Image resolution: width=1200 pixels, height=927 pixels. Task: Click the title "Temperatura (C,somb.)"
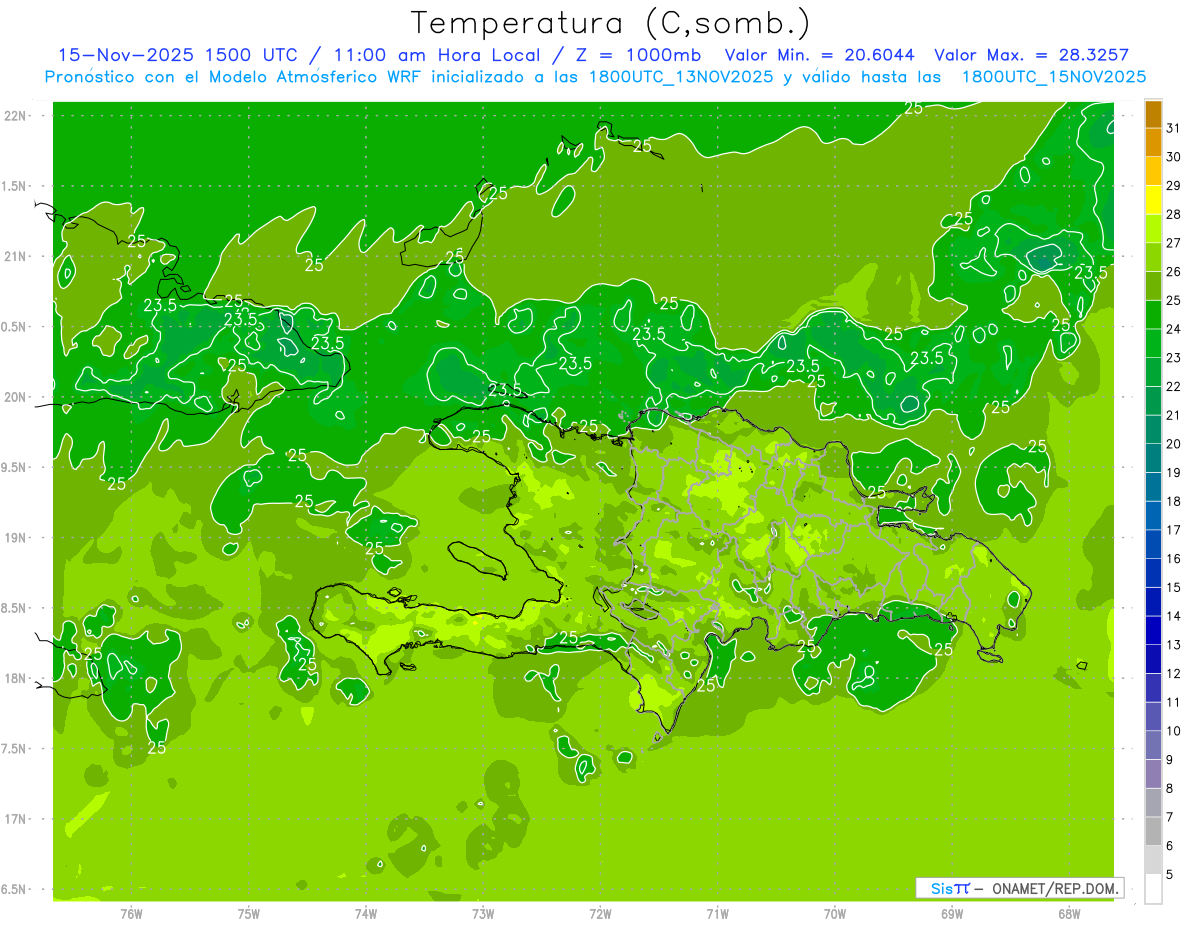click(611, 23)
